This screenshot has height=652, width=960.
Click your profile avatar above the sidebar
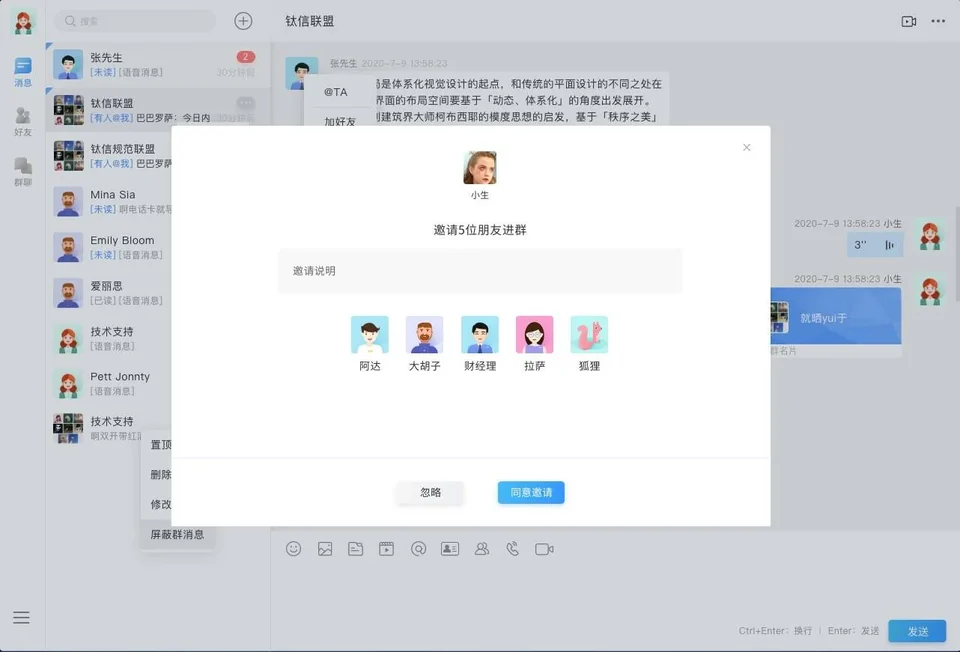click(23, 22)
